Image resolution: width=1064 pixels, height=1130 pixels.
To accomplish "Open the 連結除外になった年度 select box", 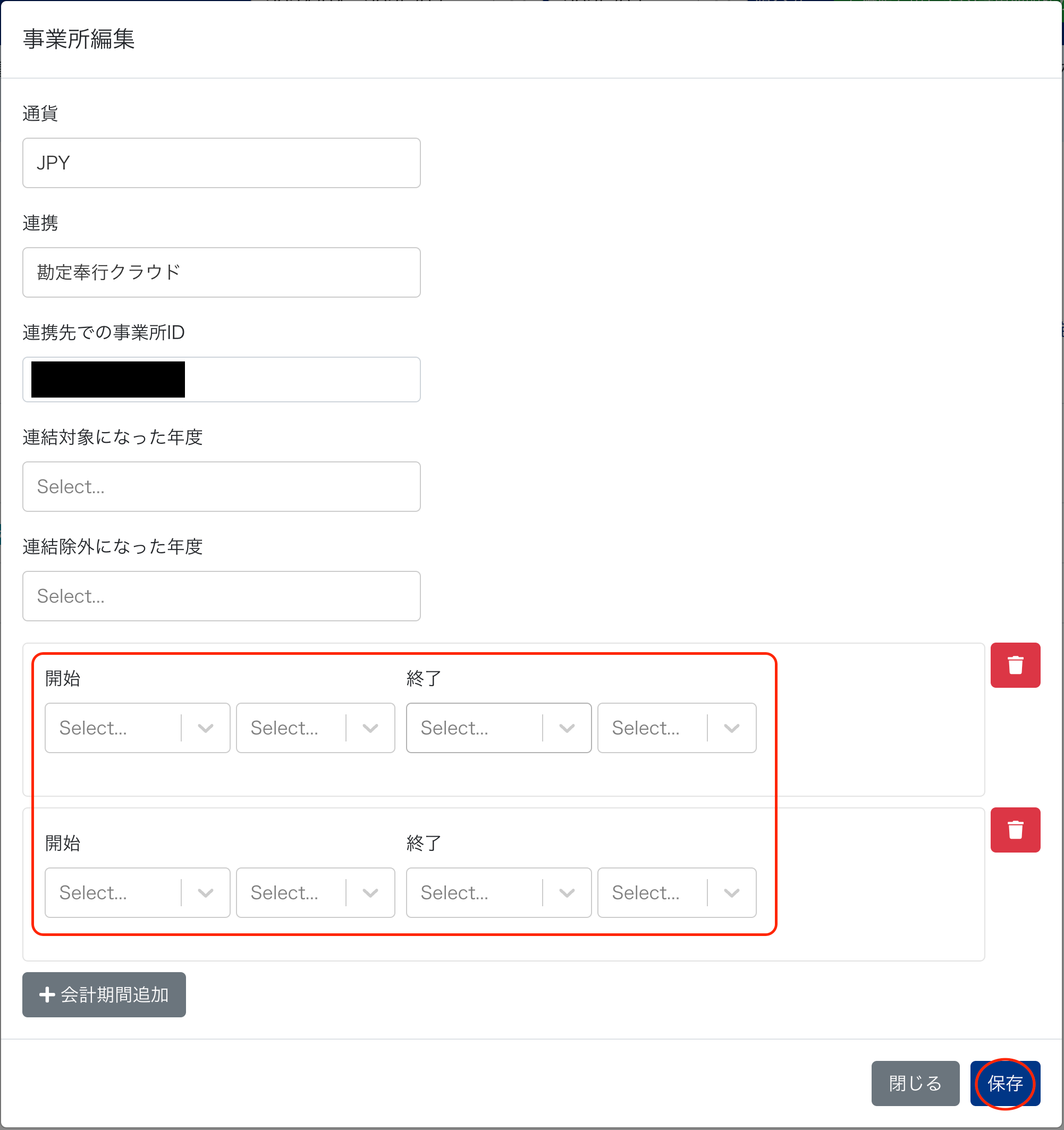I will click(221, 596).
